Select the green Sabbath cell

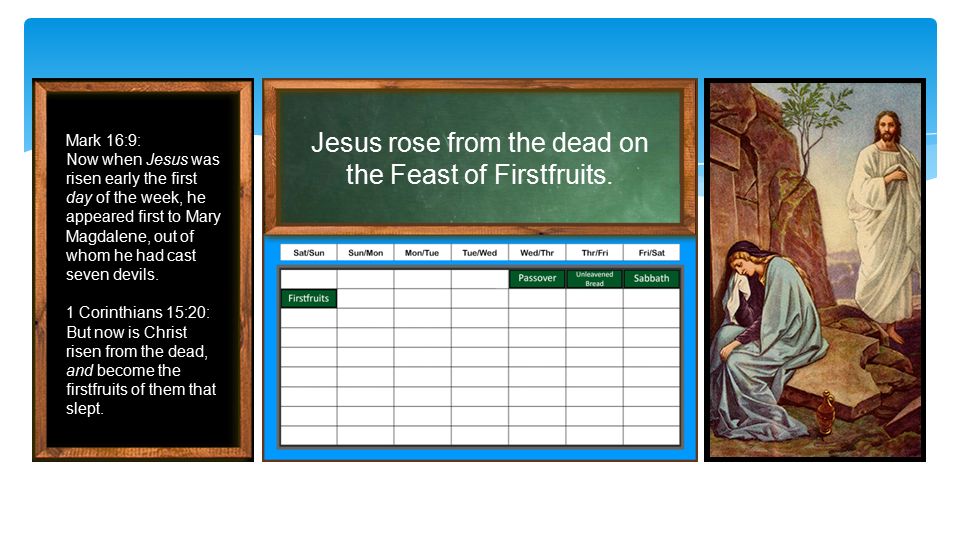point(651,279)
